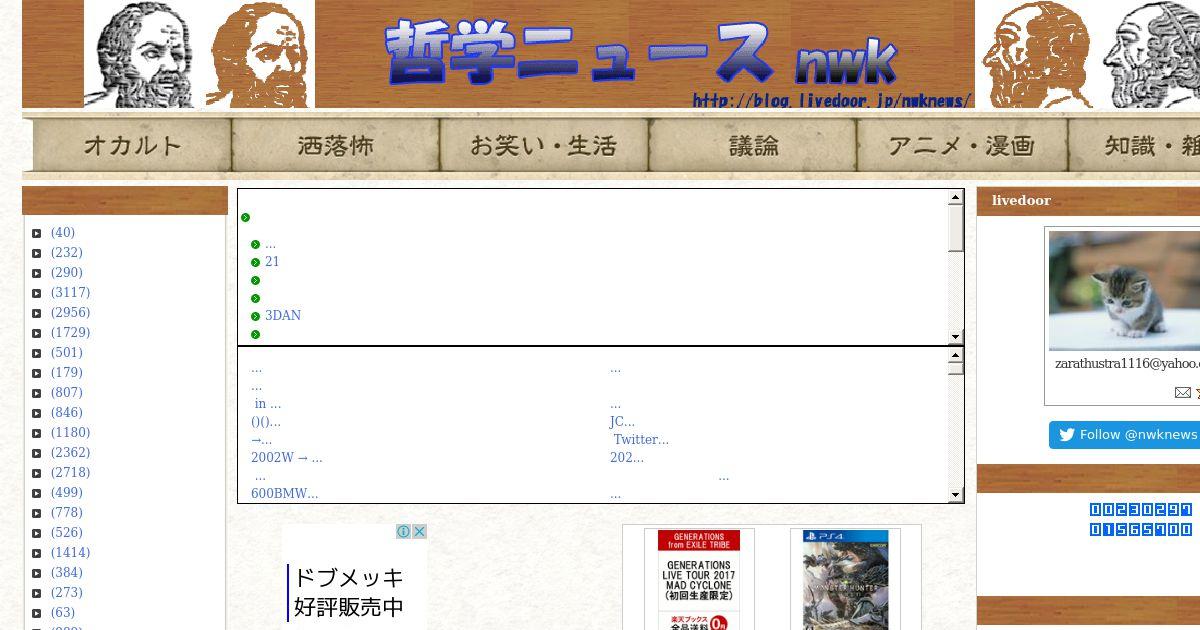Open the category with (232) posts

click(x=67, y=253)
